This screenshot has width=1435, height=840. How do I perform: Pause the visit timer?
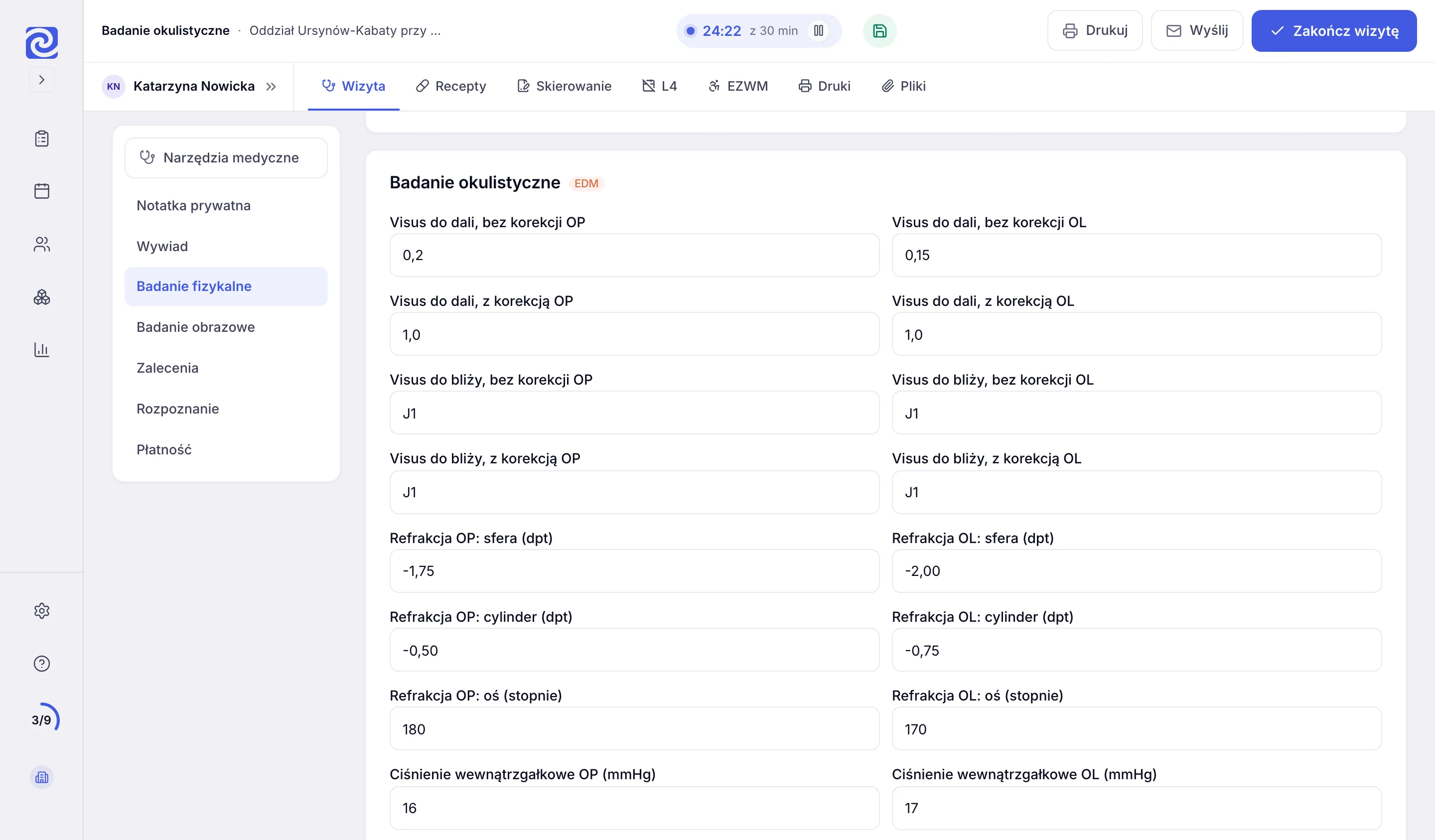click(818, 31)
